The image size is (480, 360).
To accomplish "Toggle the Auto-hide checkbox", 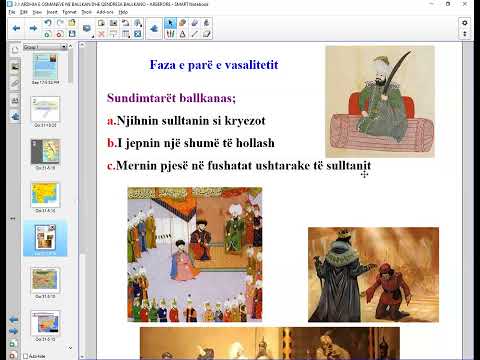I will tap(26, 356).
